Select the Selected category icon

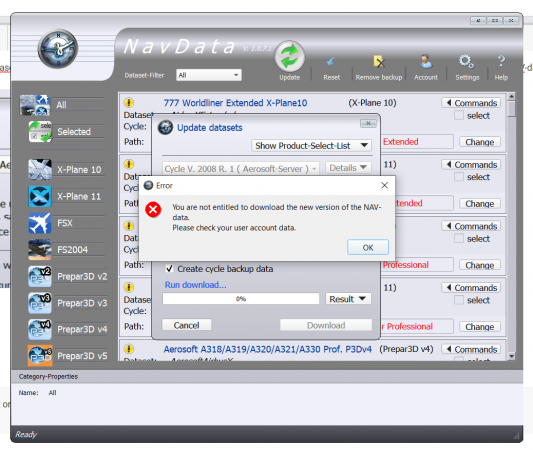click(40, 131)
